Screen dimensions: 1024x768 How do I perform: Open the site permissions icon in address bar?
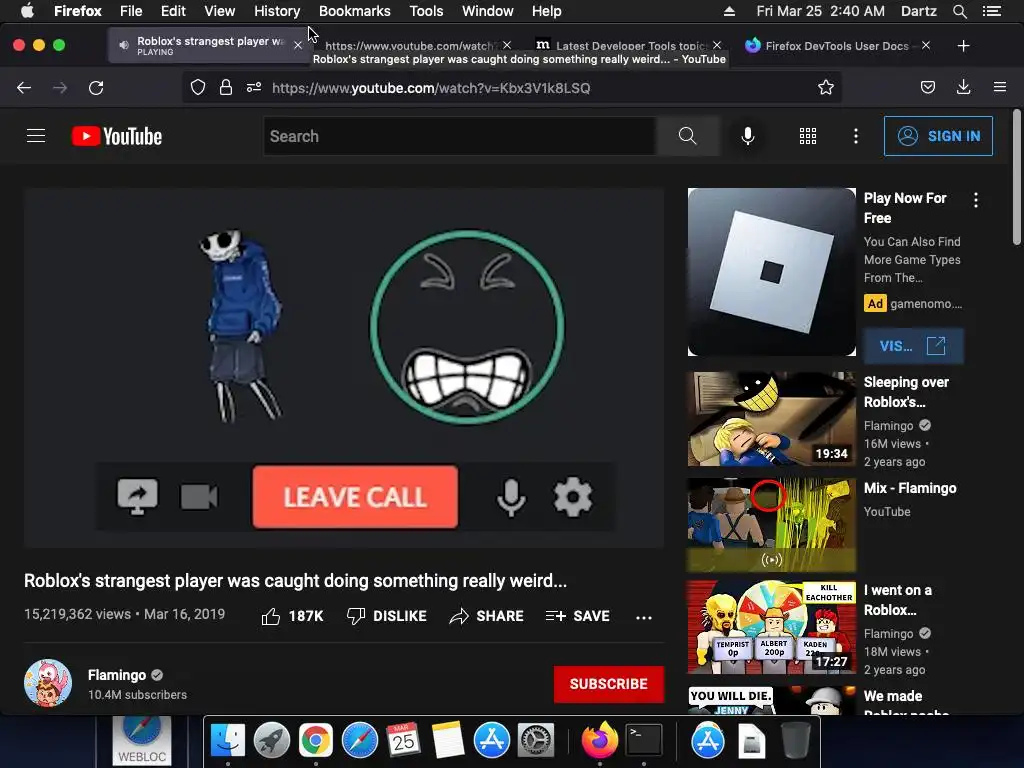coord(254,88)
